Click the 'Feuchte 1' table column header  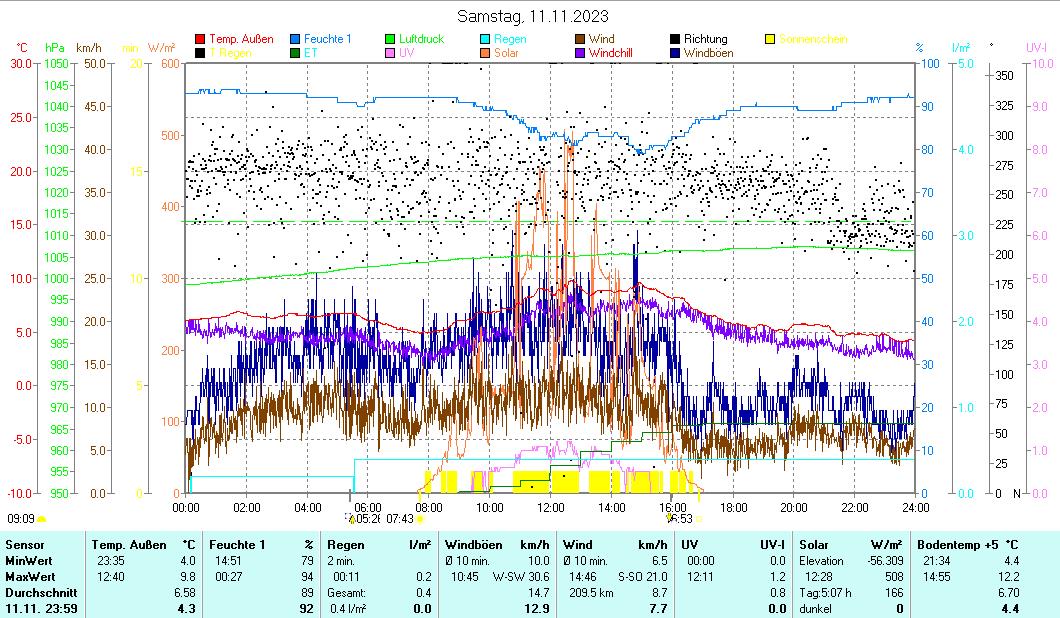pos(237,545)
